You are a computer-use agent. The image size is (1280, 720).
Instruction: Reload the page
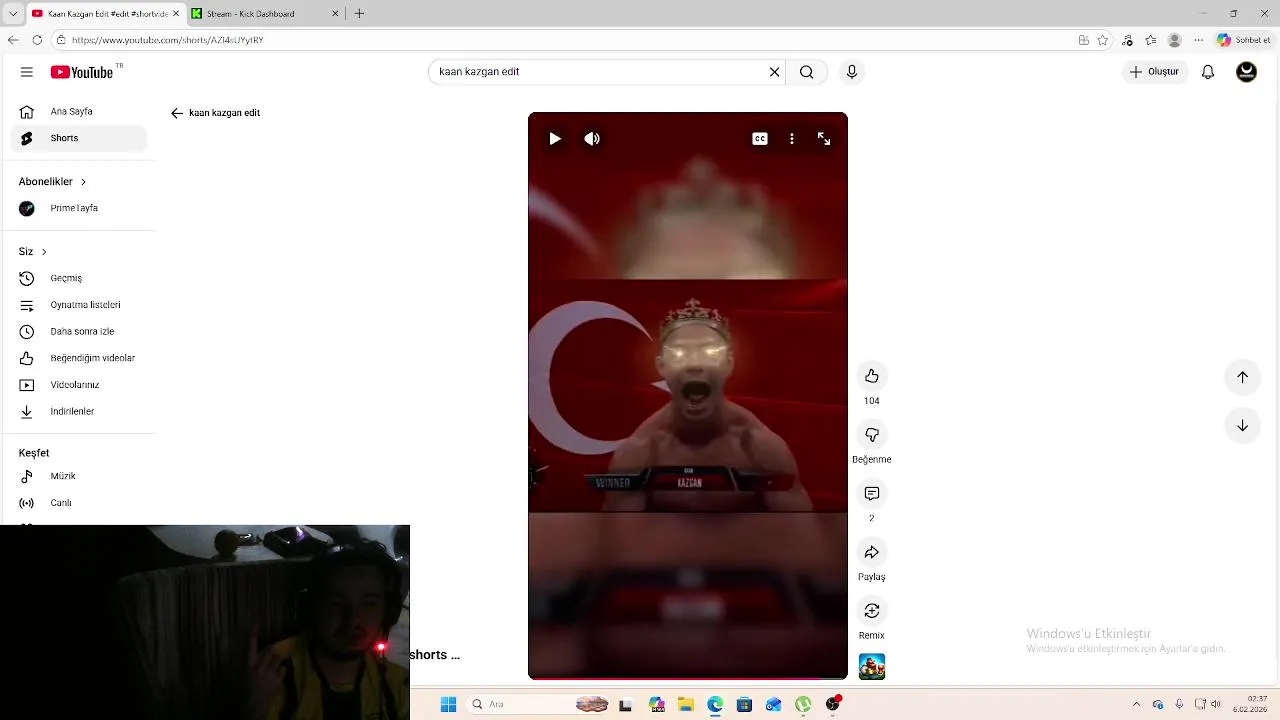click(37, 40)
